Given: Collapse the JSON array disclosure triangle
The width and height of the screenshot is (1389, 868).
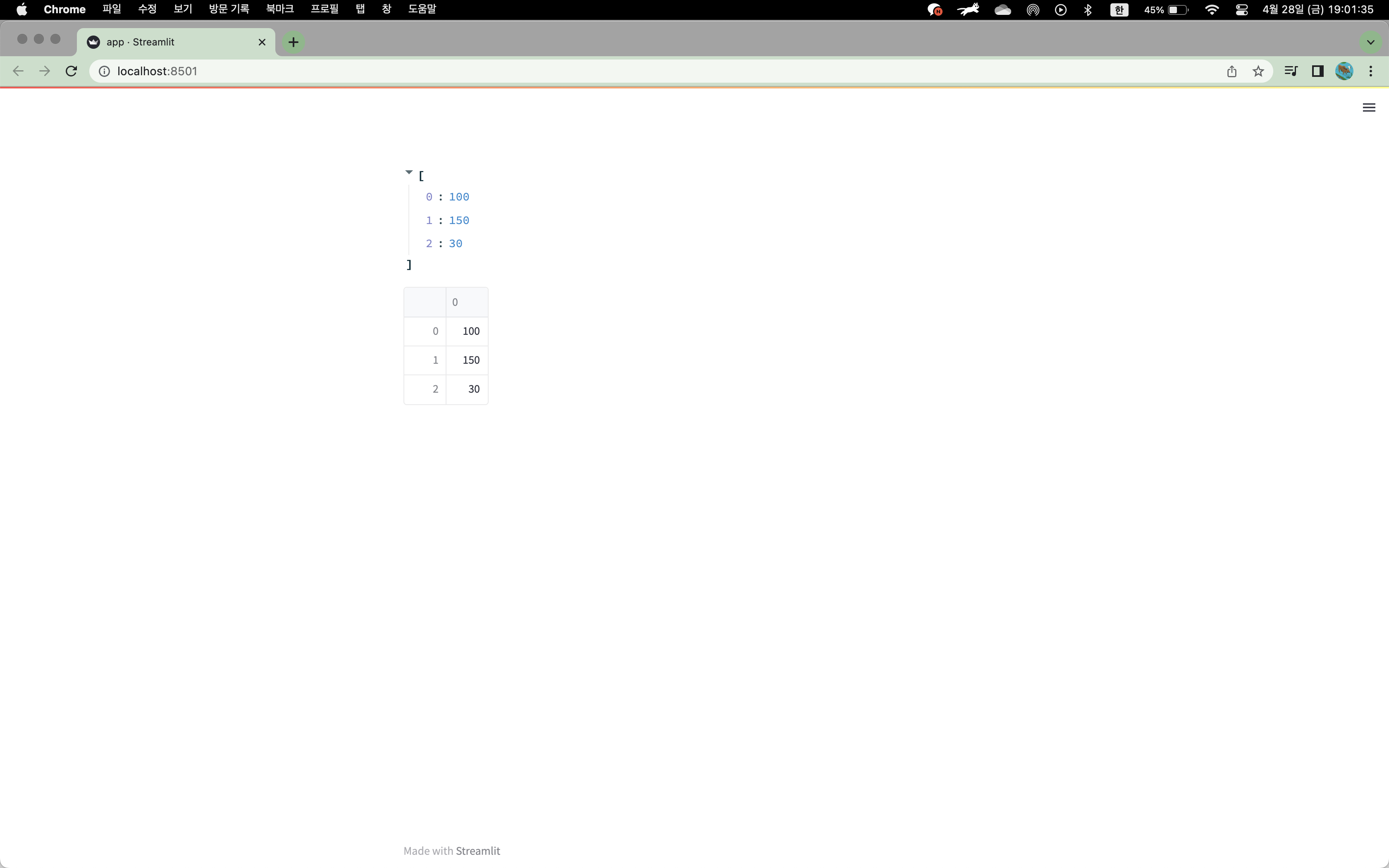Looking at the screenshot, I should click(409, 172).
